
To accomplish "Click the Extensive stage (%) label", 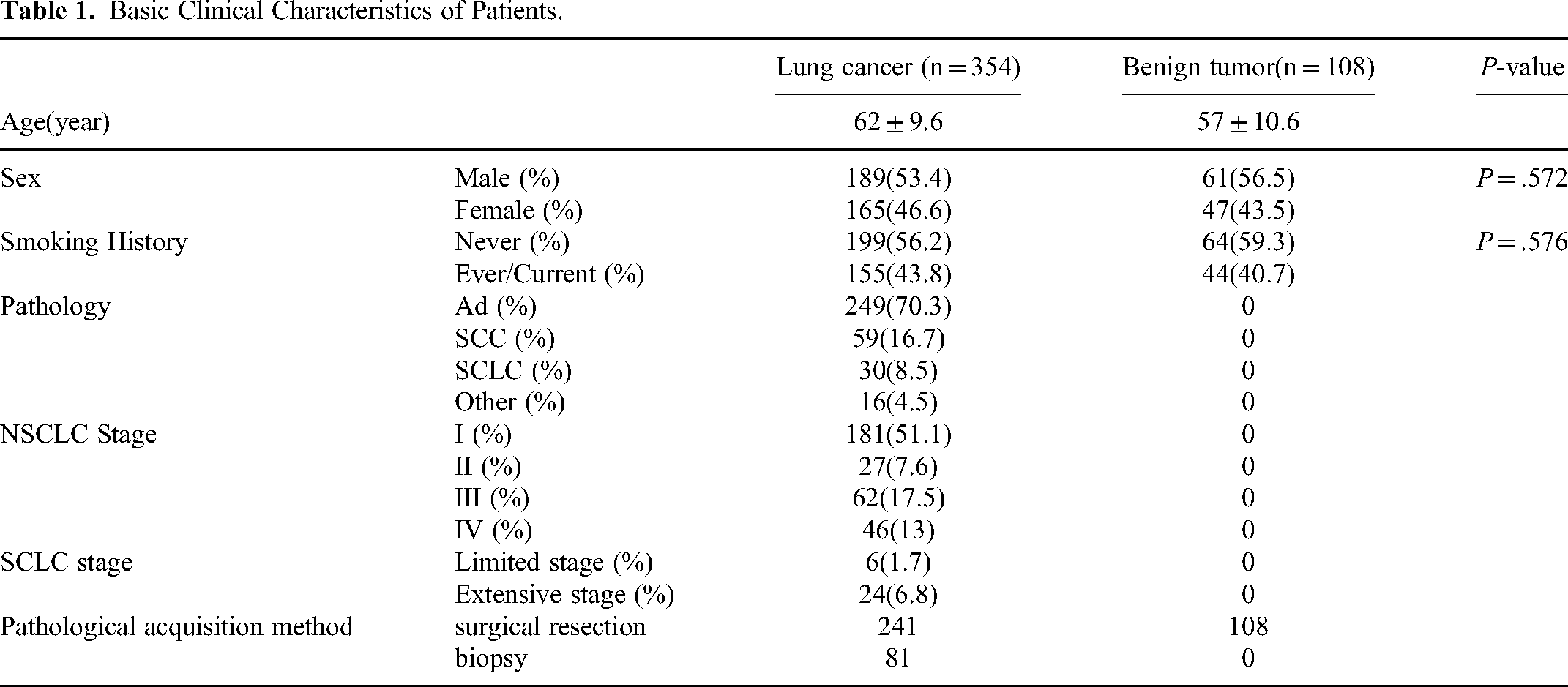I will click(x=564, y=595).
